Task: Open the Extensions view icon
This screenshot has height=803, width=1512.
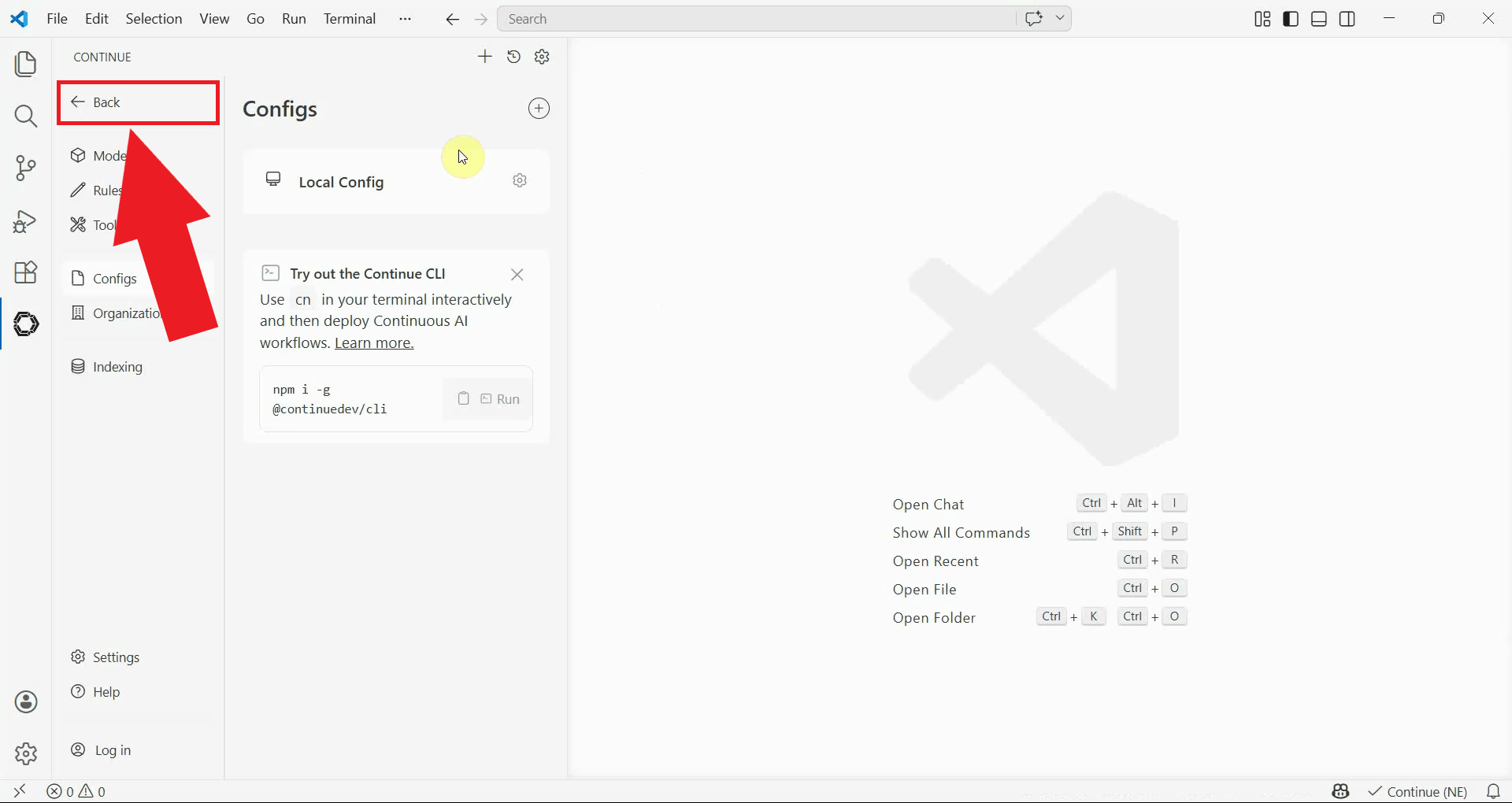Action: 26,272
